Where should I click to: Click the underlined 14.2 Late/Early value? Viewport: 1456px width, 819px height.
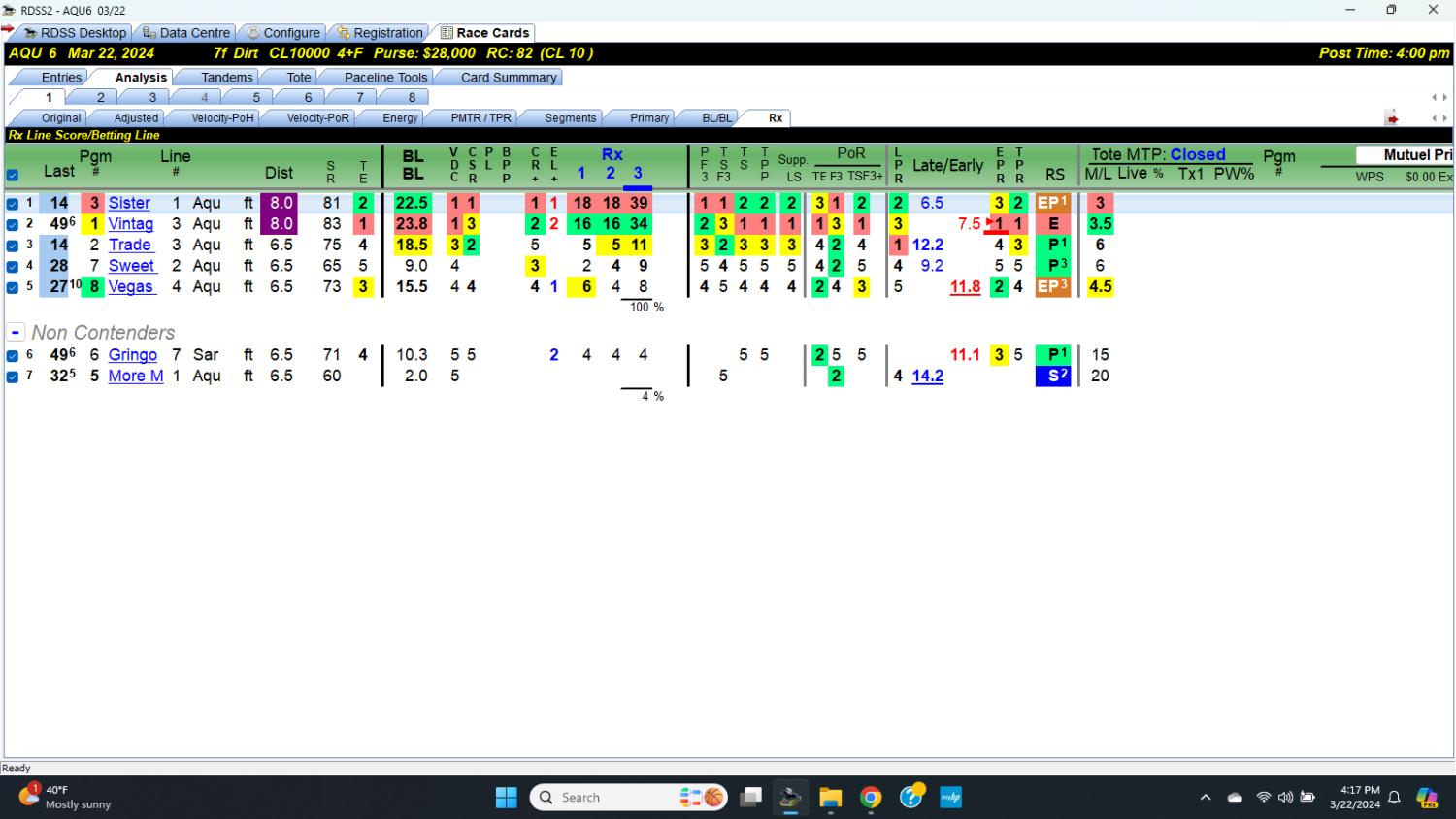point(927,376)
